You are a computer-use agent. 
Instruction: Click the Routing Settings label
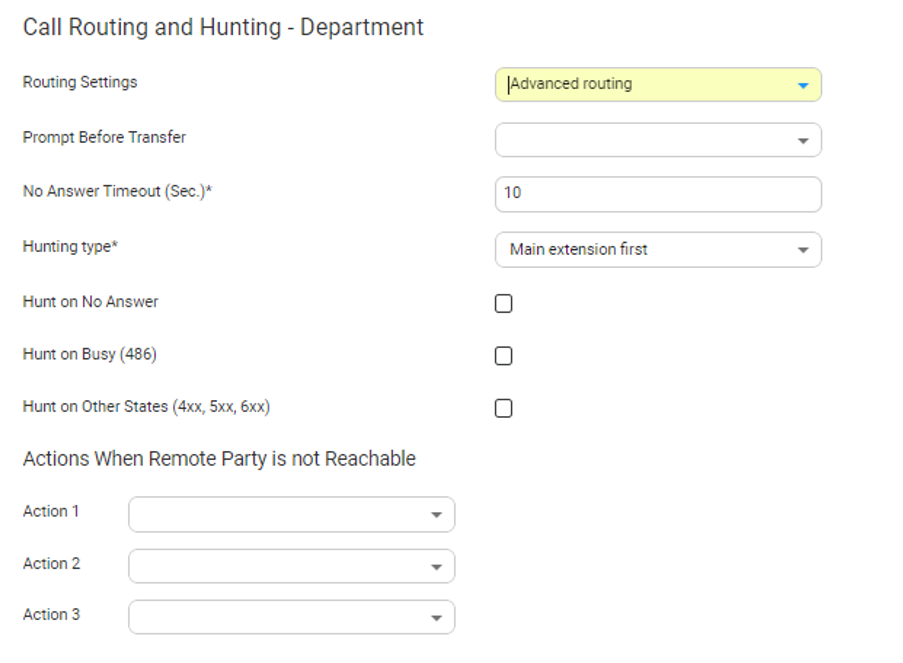[80, 82]
